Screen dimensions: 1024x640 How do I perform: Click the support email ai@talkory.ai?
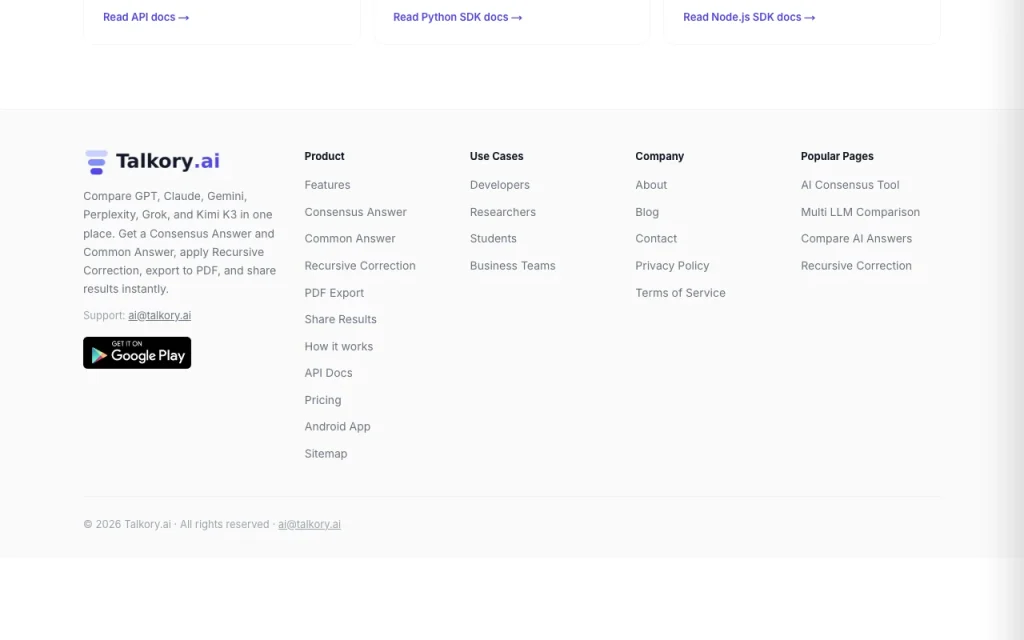coord(159,315)
